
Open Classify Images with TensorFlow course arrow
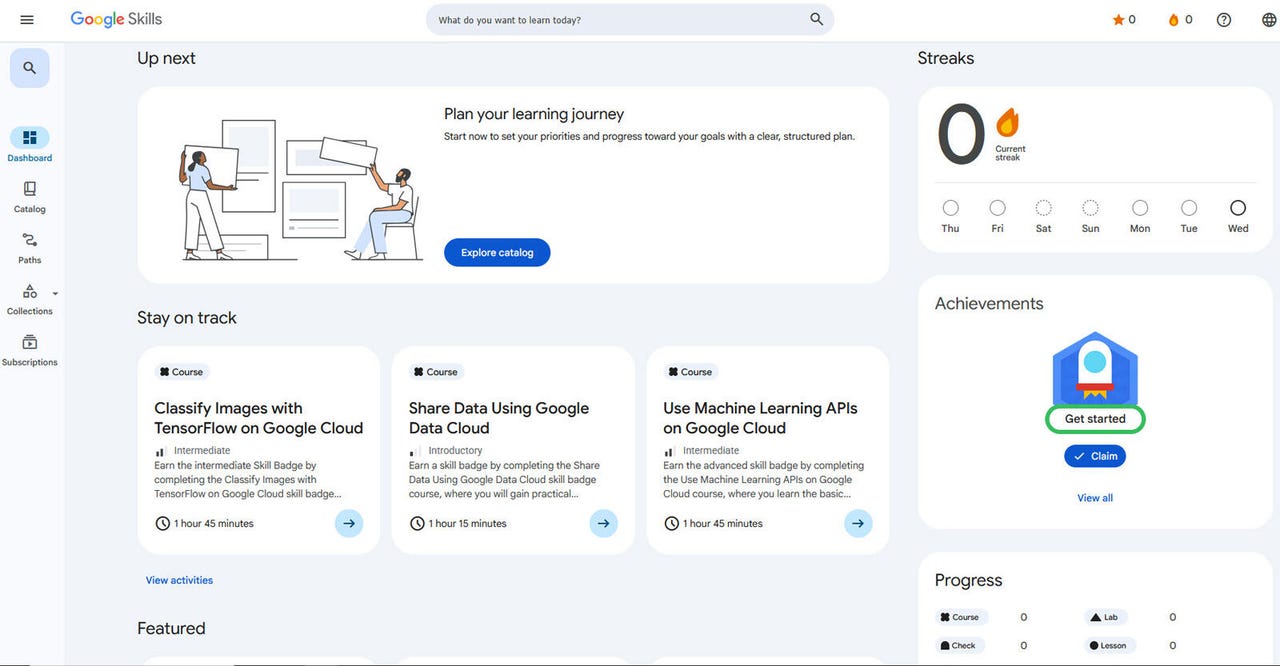pyautogui.click(x=348, y=523)
